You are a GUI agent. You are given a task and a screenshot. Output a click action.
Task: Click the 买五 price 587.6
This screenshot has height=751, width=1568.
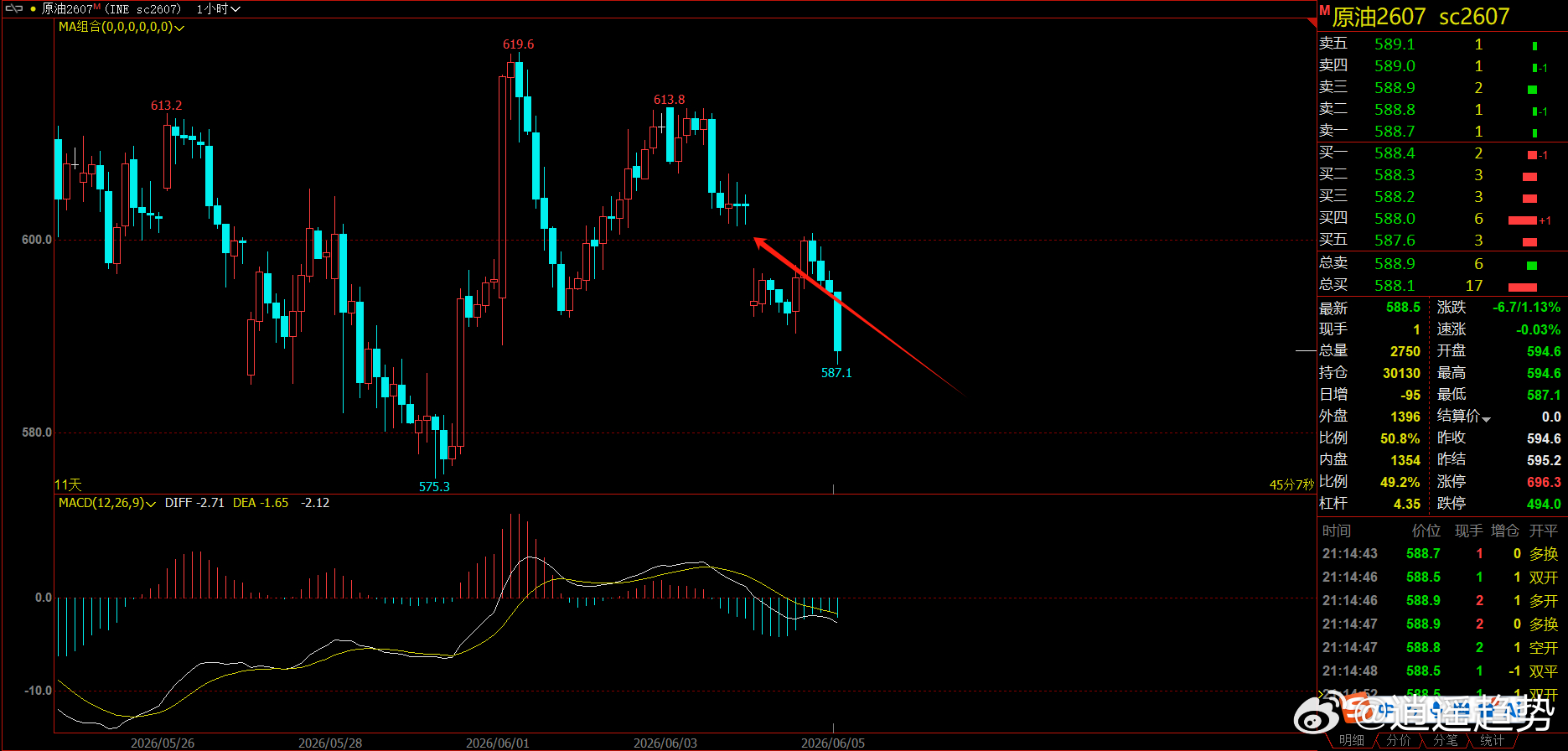pos(1395,241)
